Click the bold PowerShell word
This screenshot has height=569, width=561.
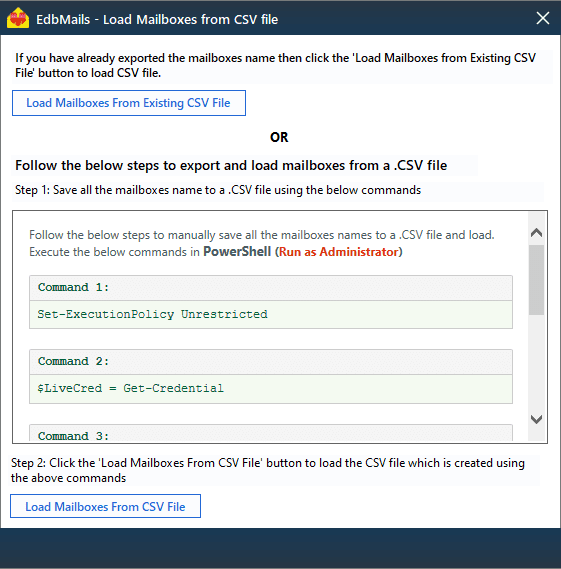(x=237, y=251)
